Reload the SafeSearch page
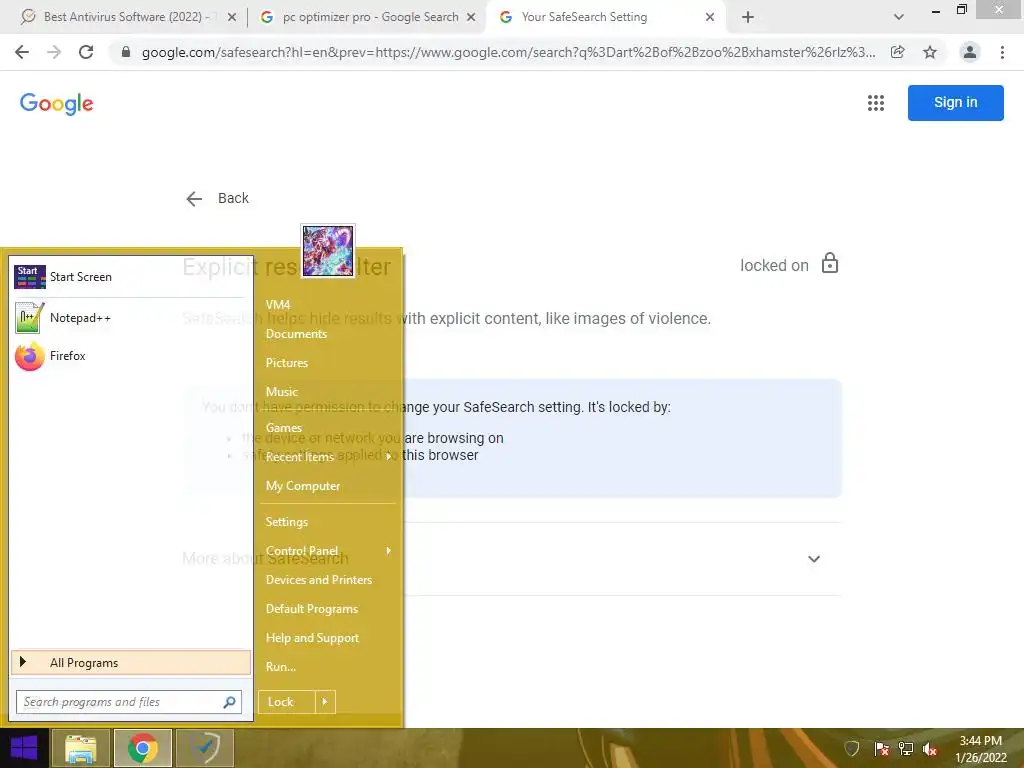The height and width of the screenshot is (768, 1024). pyautogui.click(x=86, y=52)
